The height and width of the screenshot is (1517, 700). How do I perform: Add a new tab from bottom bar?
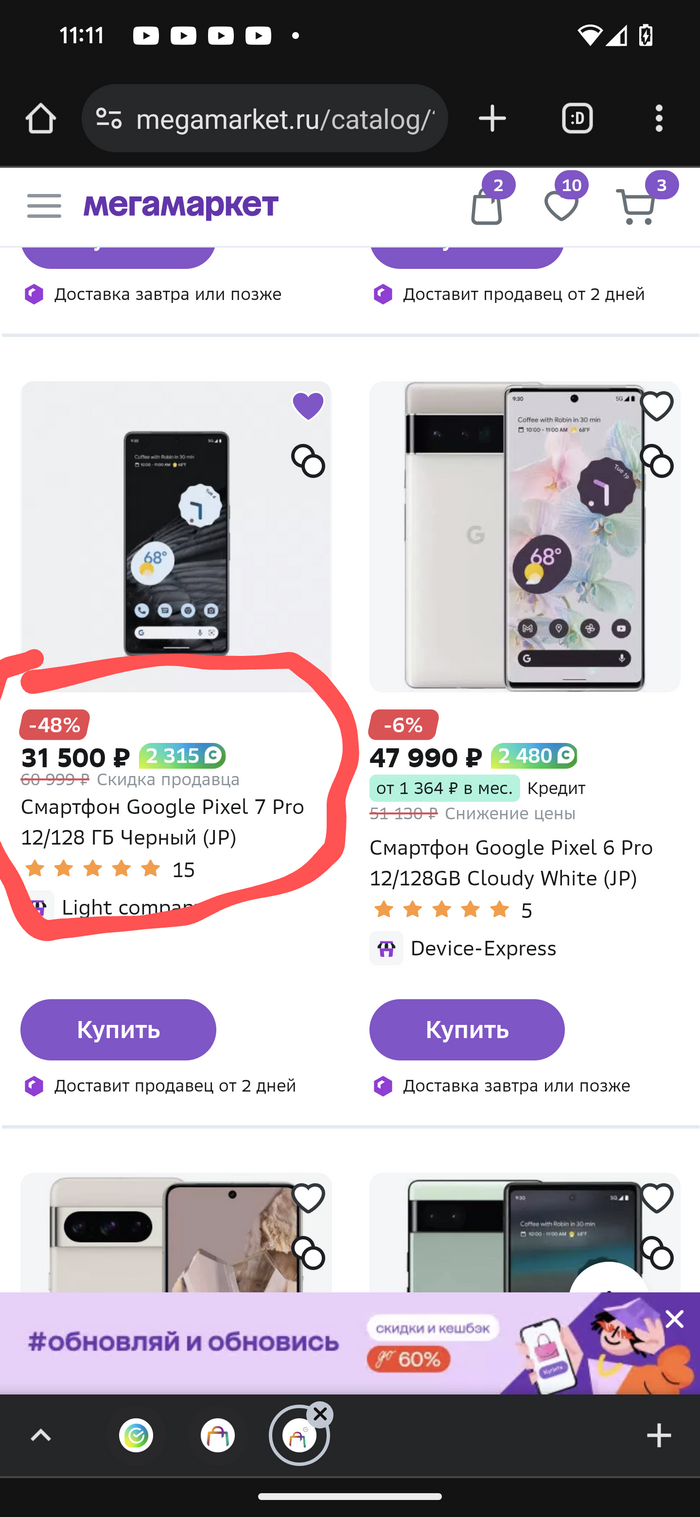(x=659, y=1436)
